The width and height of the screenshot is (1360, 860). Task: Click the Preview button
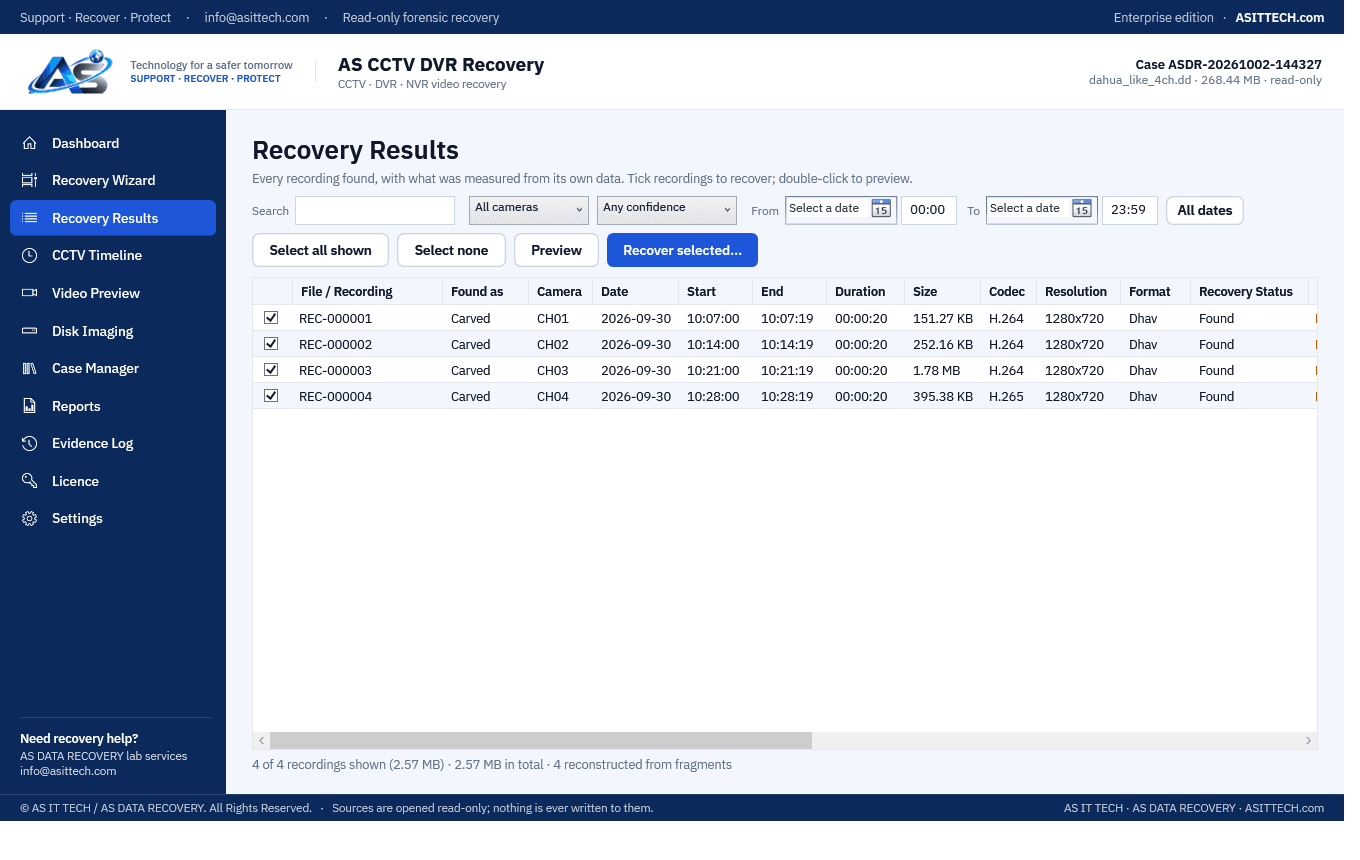(556, 250)
